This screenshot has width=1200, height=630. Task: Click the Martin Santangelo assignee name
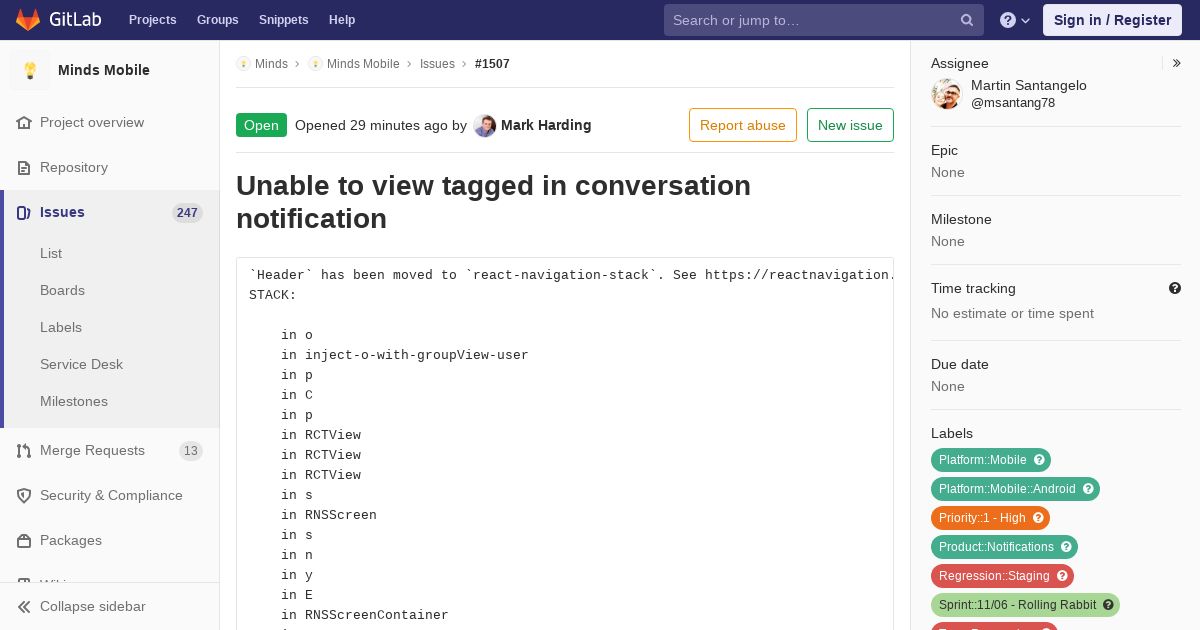click(x=1029, y=85)
